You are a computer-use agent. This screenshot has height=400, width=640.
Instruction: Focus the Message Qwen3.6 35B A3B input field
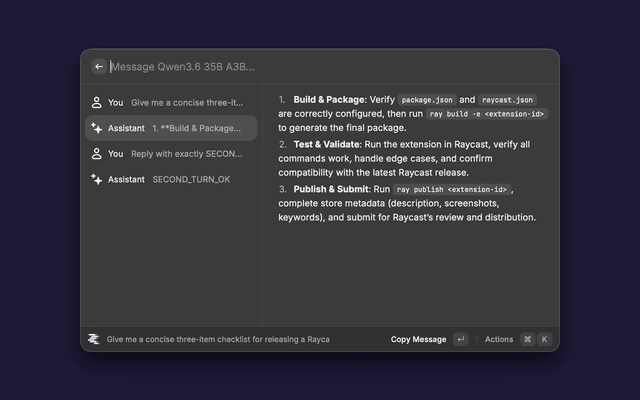pyautogui.click(x=331, y=67)
